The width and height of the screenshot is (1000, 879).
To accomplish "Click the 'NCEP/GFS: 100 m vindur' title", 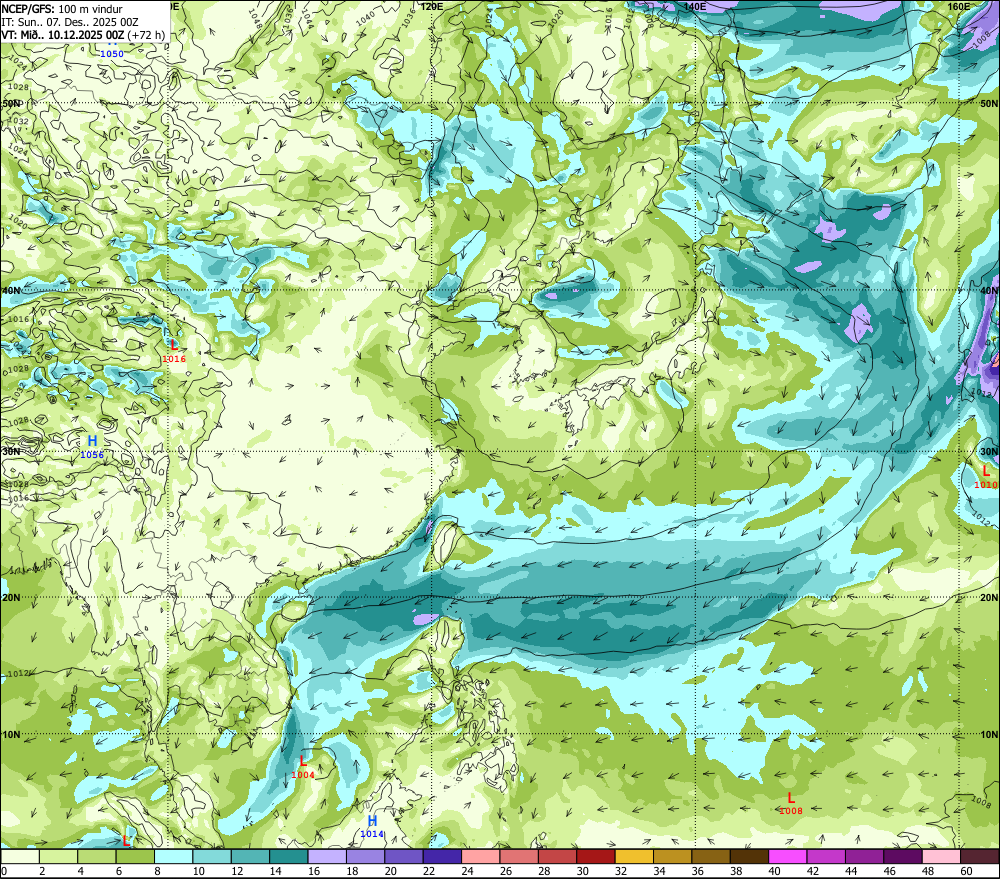I will point(62,9).
